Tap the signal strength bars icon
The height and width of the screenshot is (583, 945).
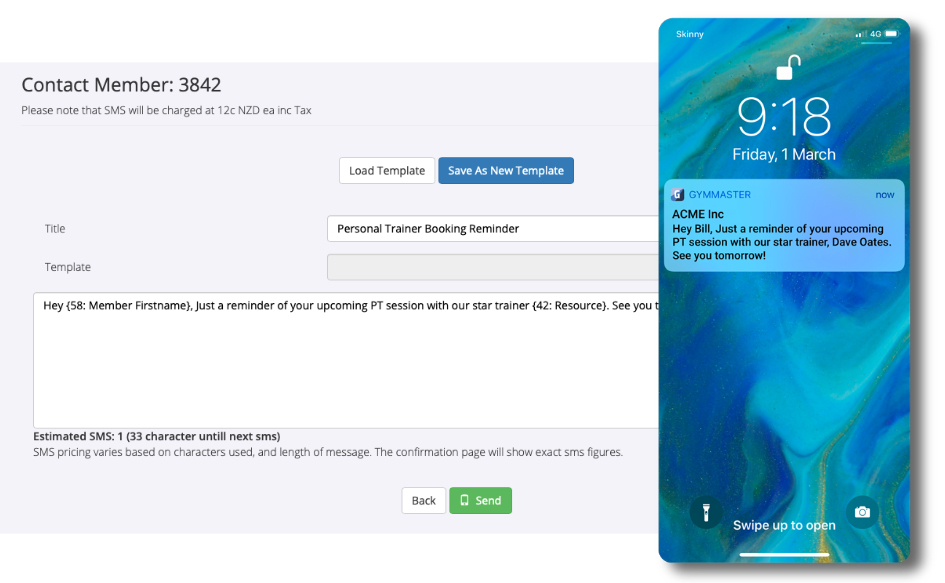pos(861,34)
